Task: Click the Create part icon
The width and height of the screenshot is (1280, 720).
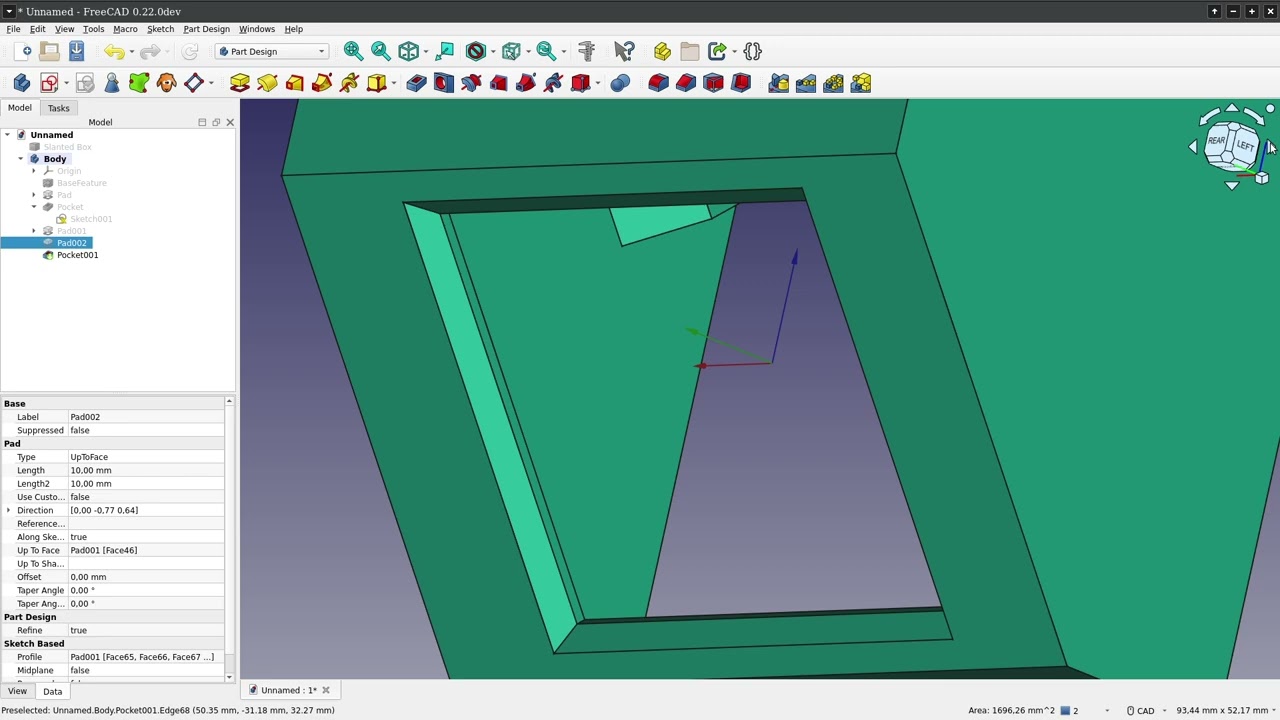Action: (x=662, y=51)
